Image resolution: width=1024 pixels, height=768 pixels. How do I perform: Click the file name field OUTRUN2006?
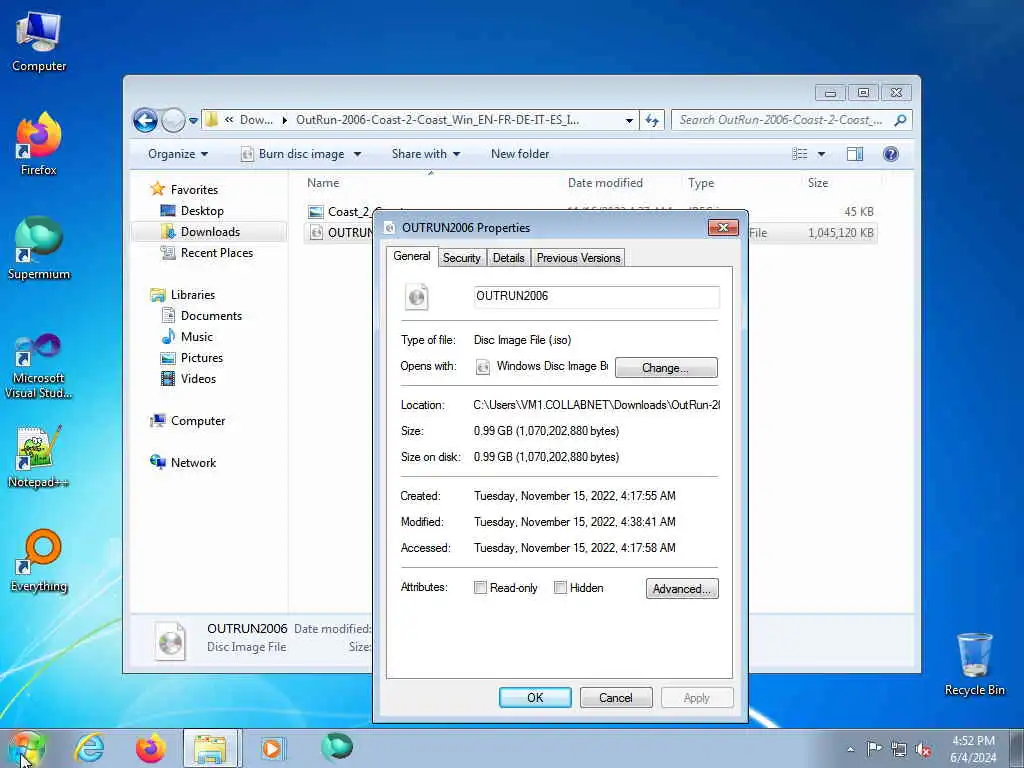(596, 296)
